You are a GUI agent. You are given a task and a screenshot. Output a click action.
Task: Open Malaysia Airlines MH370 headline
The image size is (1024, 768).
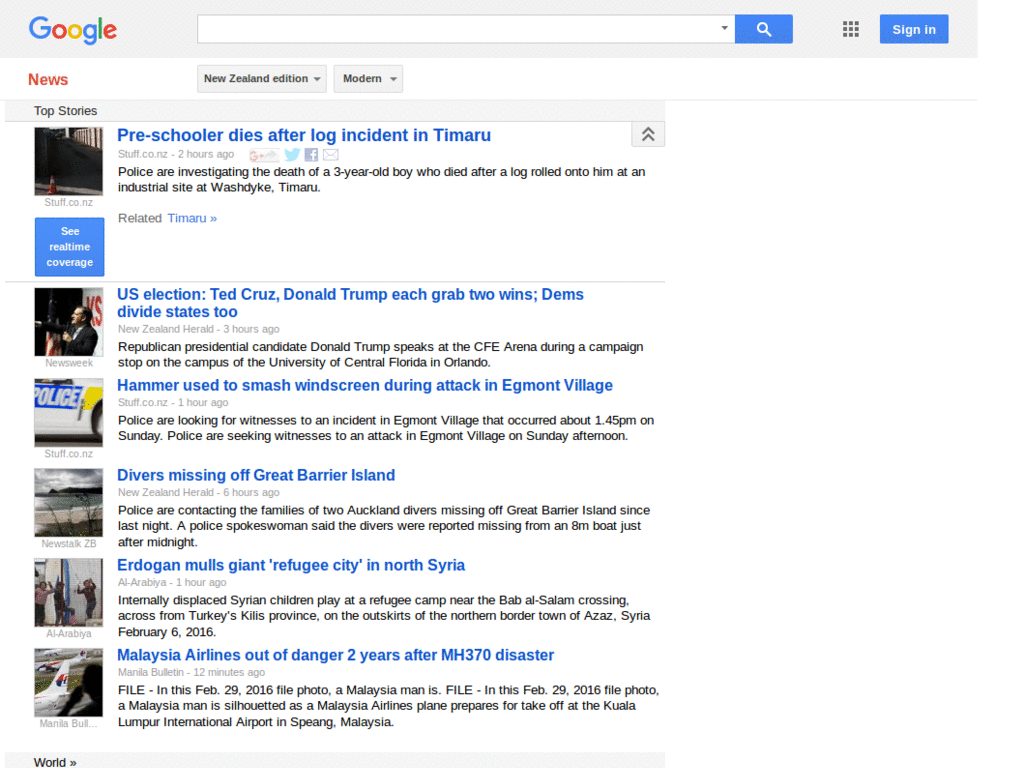click(x=336, y=655)
